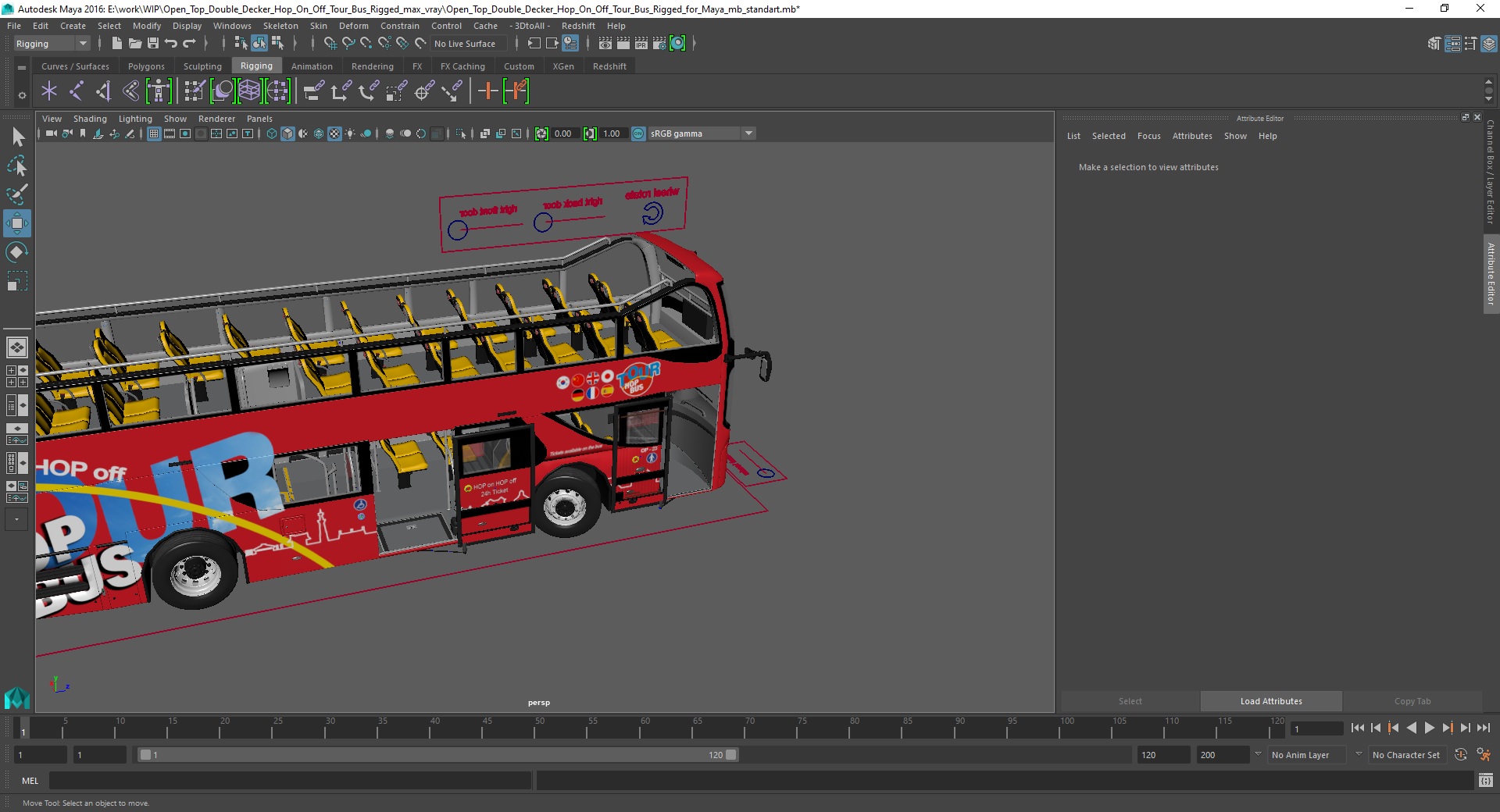
Task: Click the Select button in the Attribute Editor
Action: [x=1130, y=701]
